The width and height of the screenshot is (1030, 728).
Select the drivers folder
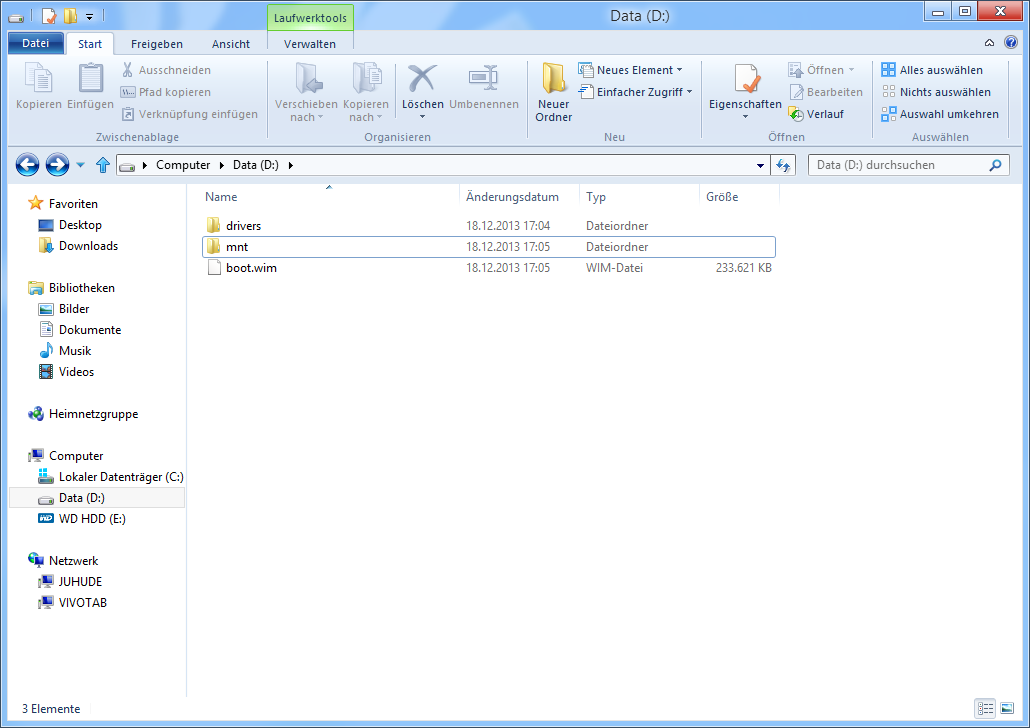pos(489,225)
